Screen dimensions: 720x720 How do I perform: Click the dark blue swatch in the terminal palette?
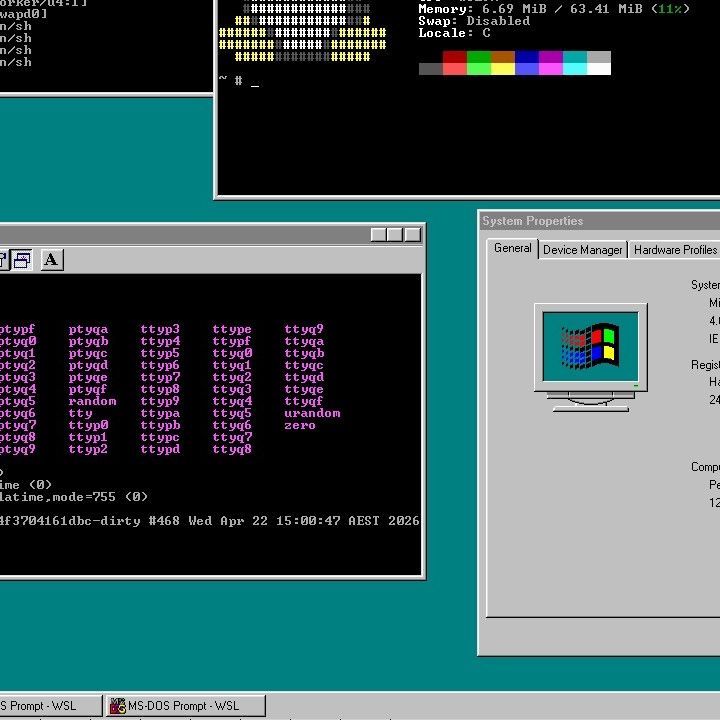(x=527, y=57)
